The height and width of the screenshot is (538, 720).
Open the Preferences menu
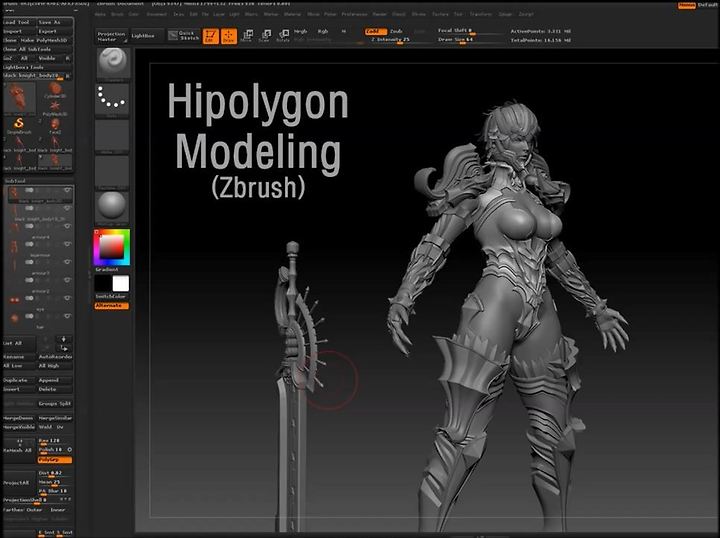354,14
